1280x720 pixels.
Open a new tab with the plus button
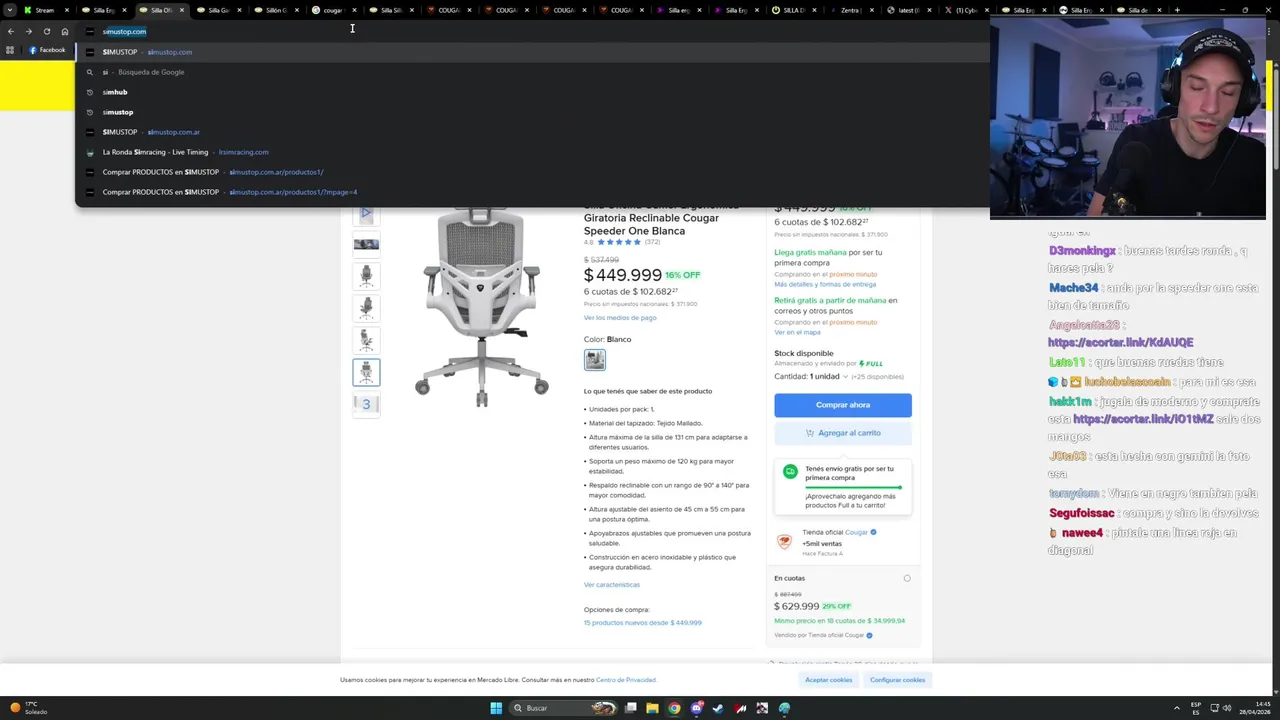click(1177, 10)
